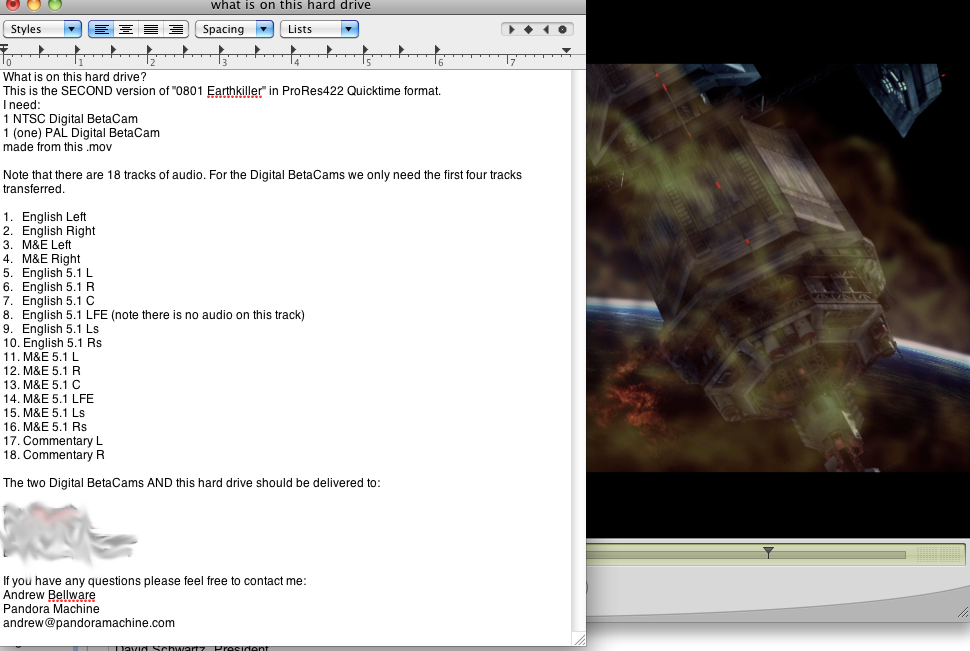Select the center tab stop diamond icon
Screen dimensions: 970x651
coord(529,29)
